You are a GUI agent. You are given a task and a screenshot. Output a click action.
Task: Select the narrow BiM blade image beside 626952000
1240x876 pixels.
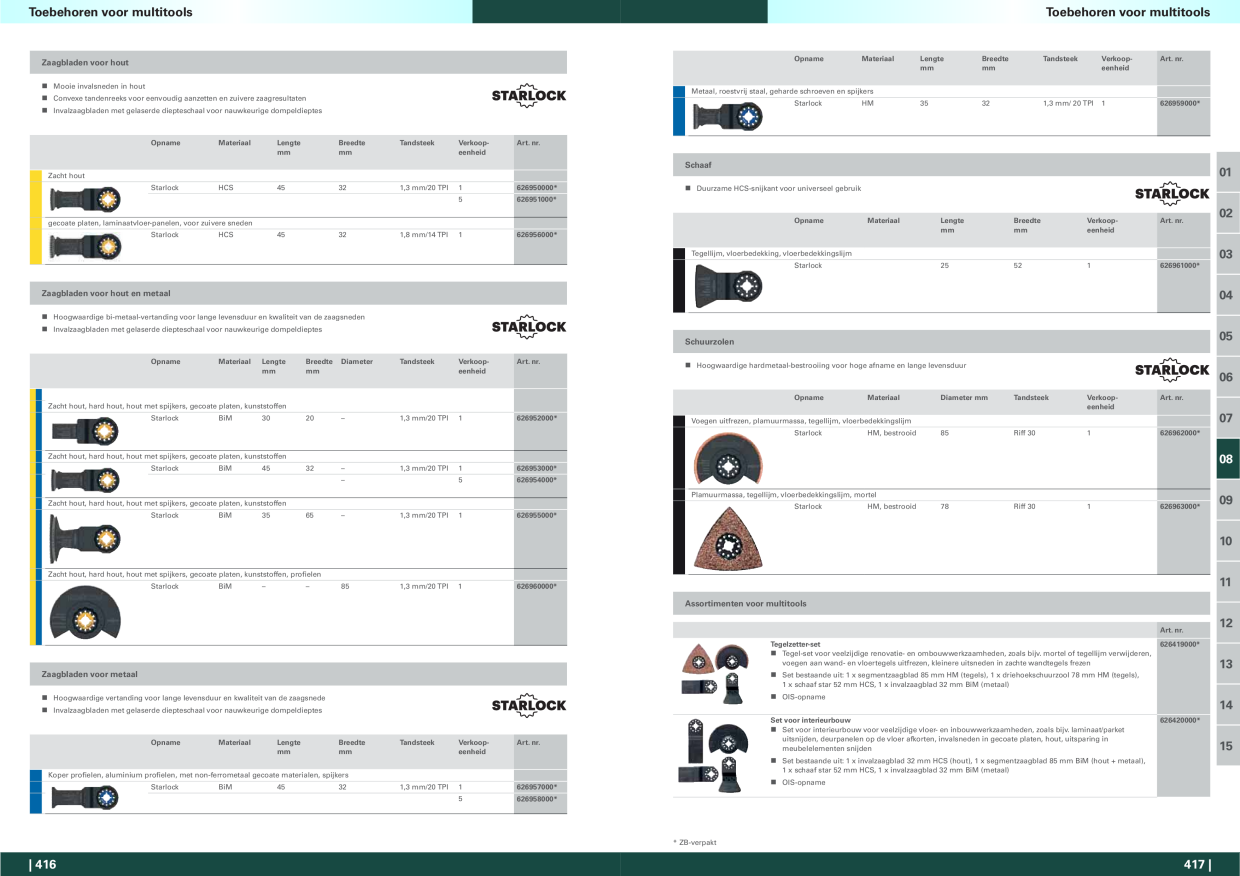tap(85, 432)
